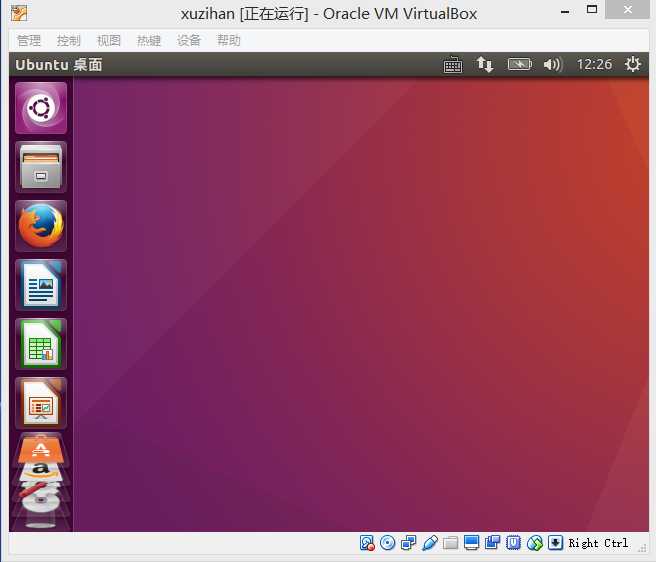
Task: Minimize the VirtualBox window
Action: tap(565, 11)
